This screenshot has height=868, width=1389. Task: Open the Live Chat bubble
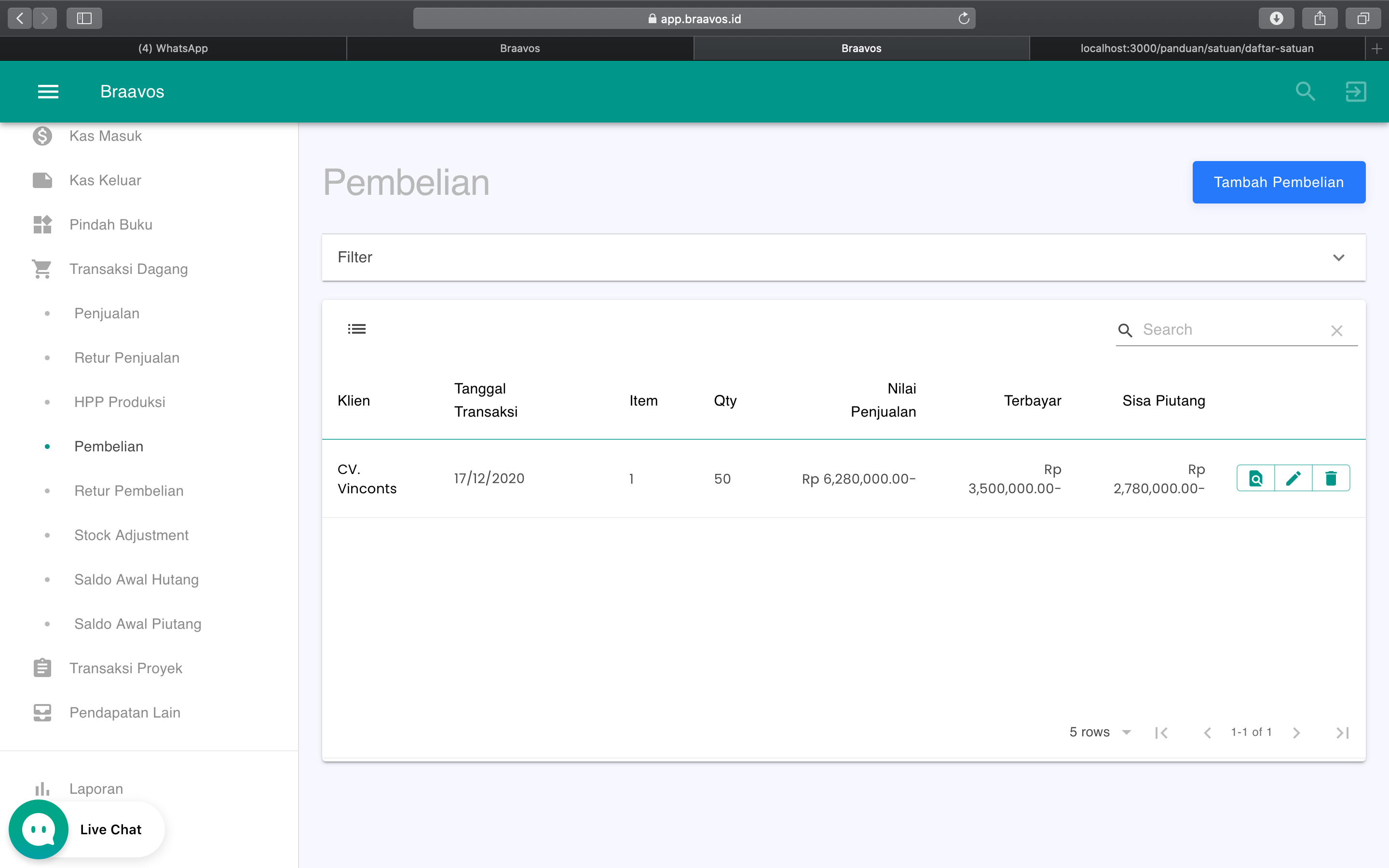[39, 829]
